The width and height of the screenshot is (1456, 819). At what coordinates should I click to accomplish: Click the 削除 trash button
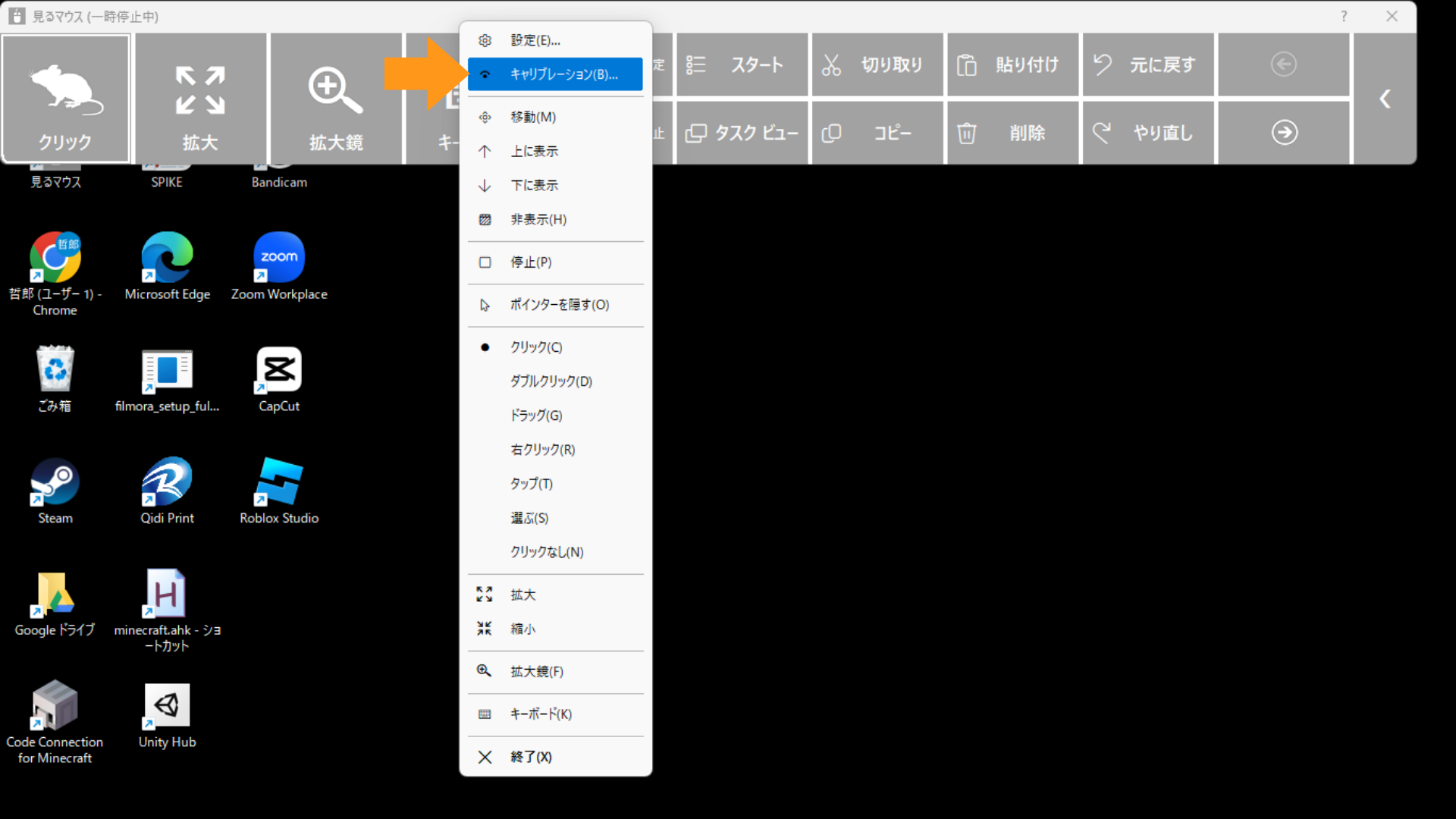point(1012,133)
